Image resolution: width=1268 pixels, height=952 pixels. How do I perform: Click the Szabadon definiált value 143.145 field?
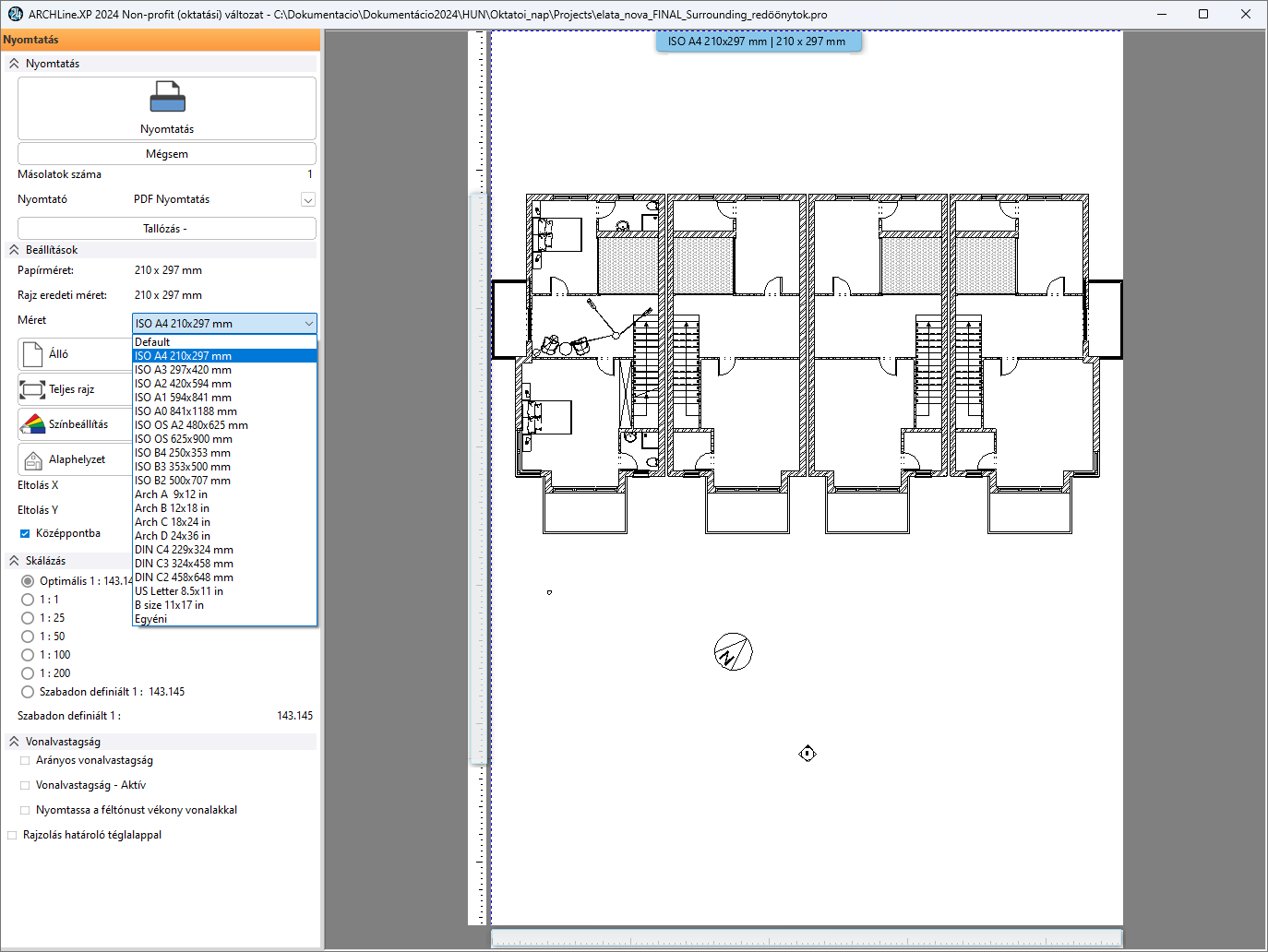point(293,716)
